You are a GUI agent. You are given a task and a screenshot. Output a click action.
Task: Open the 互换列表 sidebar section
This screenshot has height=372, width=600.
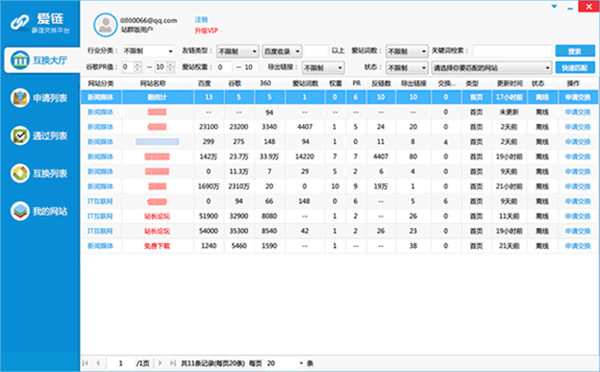40,173
